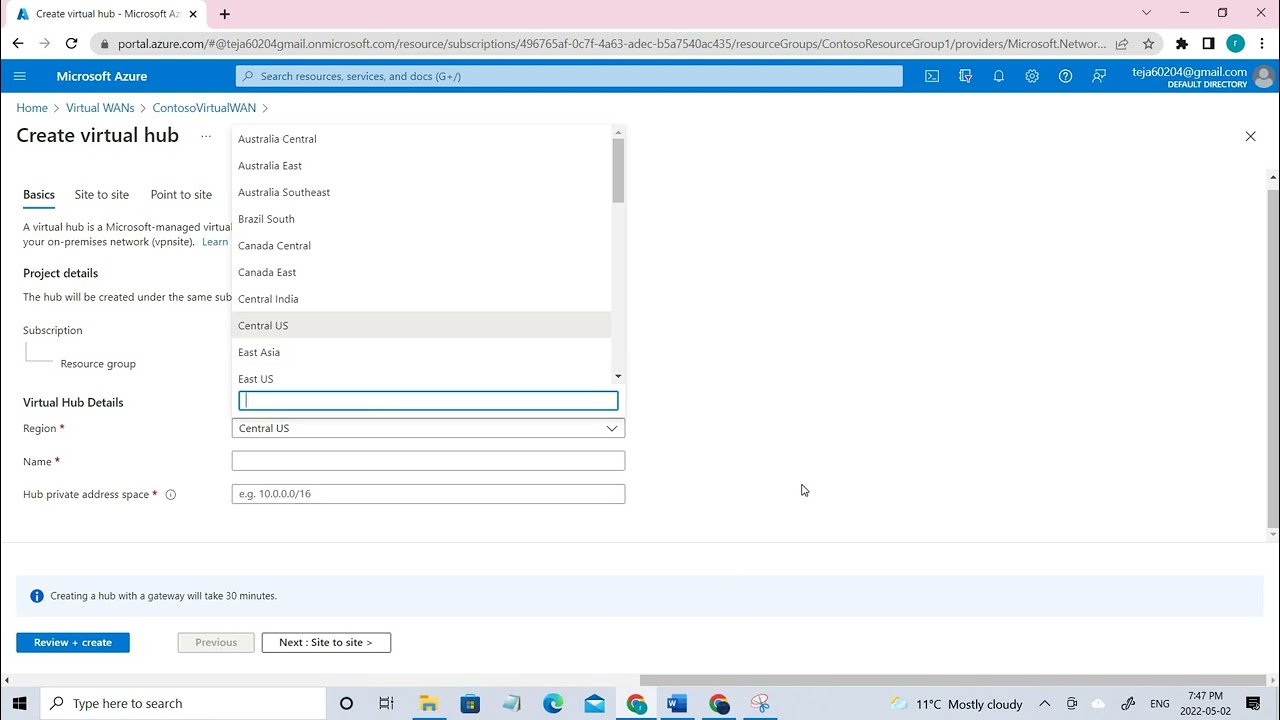The height and width of the screenshot is (720, 1280).
Task: Click the Windows taskbar search box
Action: click(x=184, y=703)
